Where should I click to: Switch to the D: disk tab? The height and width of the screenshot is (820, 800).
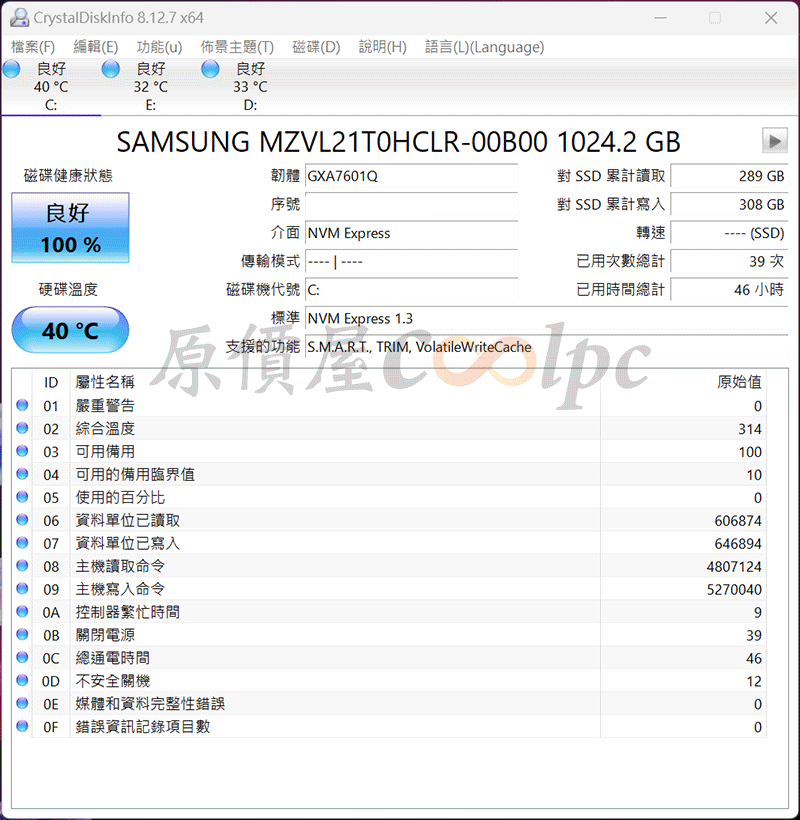(x=250, y=87)
